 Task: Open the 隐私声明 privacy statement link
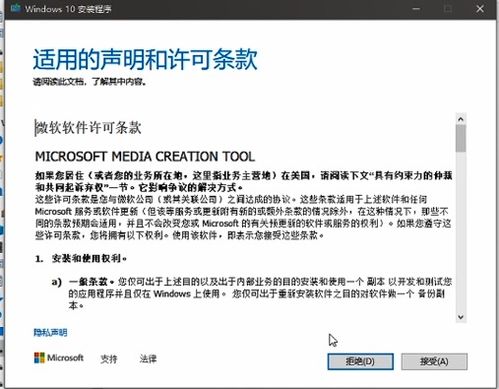(x=50, y=332)
